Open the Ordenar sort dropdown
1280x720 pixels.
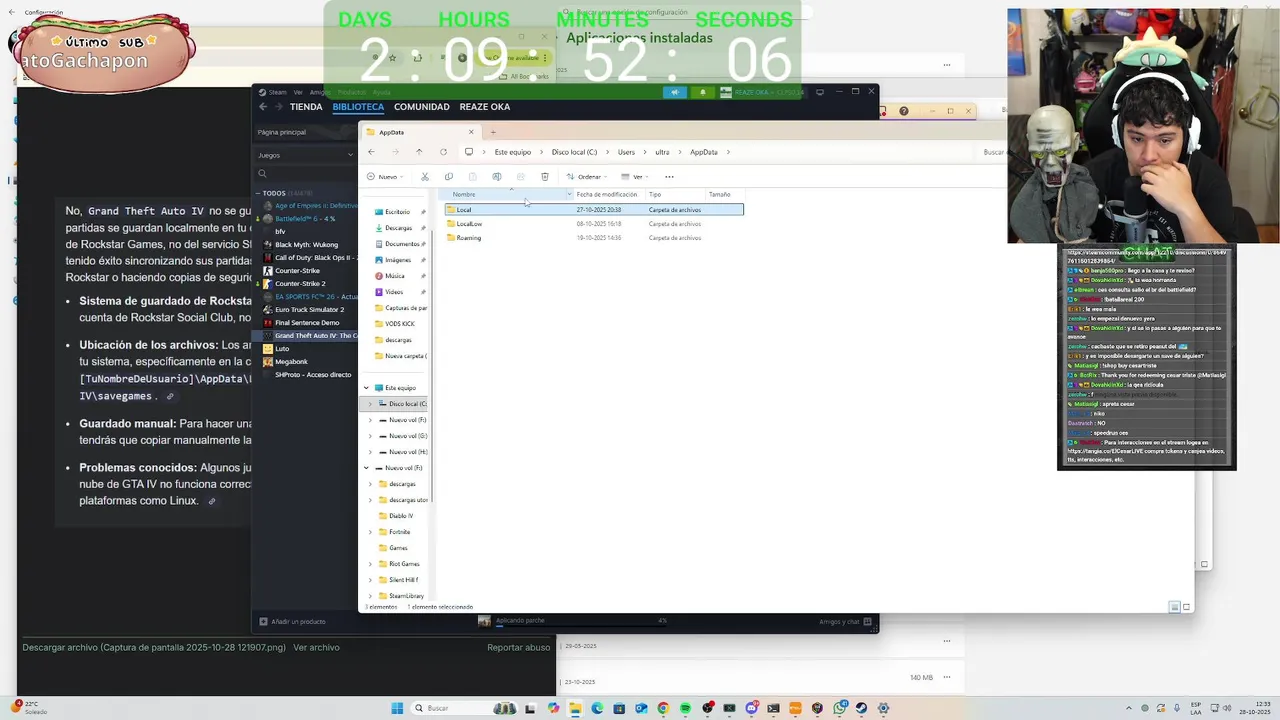coord(587,177)
